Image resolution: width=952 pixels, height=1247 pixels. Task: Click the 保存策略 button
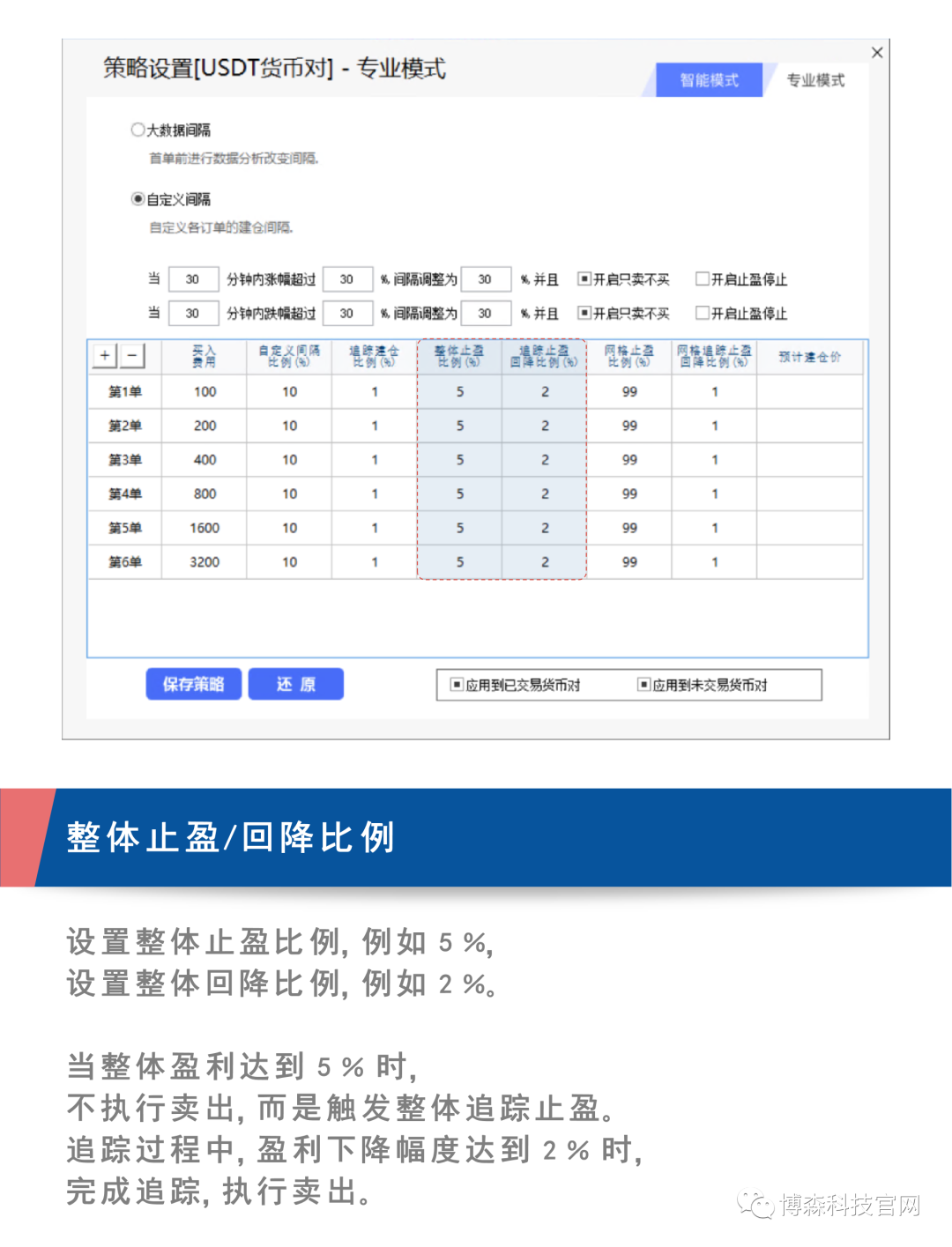coord(193,684)
